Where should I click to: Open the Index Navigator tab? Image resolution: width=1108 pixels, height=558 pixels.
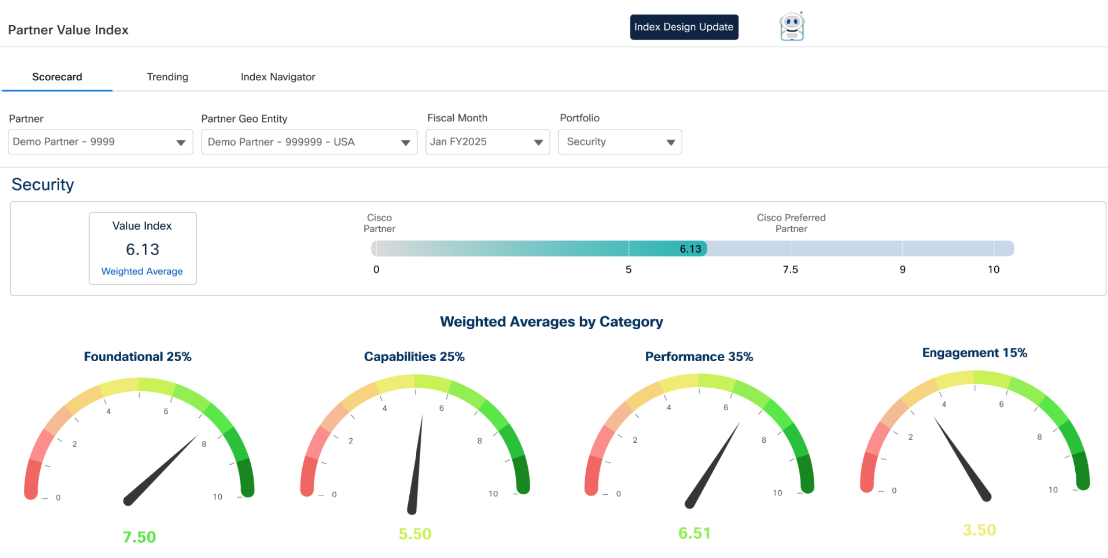coord(278,77)
